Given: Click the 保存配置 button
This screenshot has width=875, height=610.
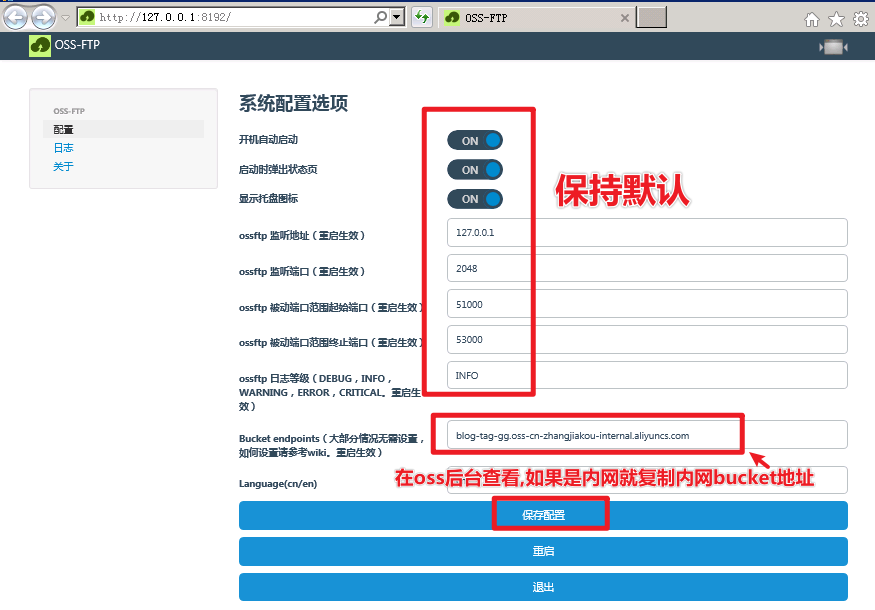Looking at the screenshot, I should [543, 515].
